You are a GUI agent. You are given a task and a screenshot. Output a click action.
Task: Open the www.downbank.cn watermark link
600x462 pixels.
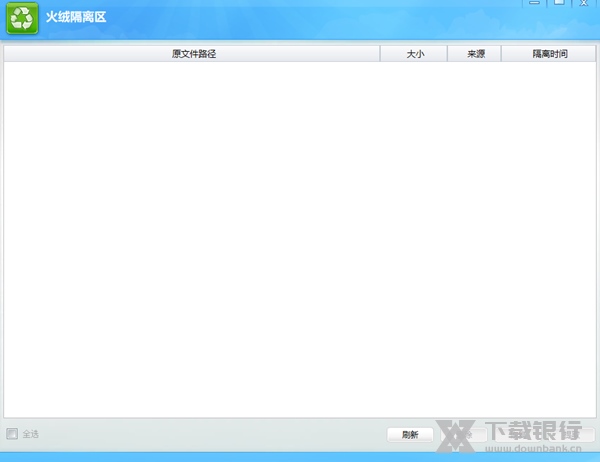tap(530, 447)
